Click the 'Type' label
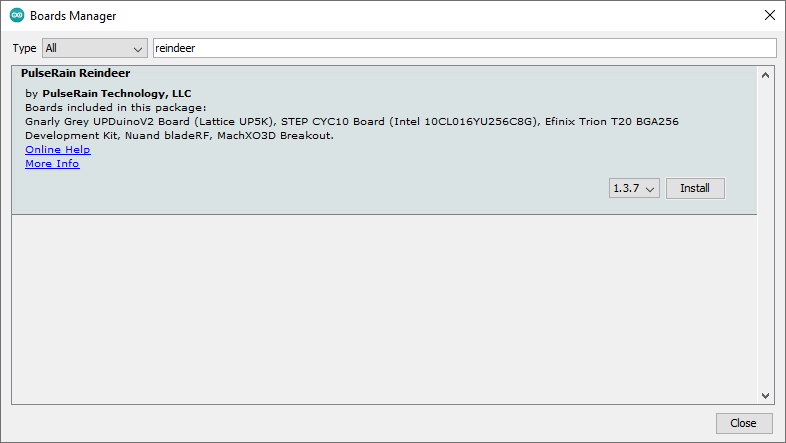Viewport: 786px width, 443px height. [24, 48]
